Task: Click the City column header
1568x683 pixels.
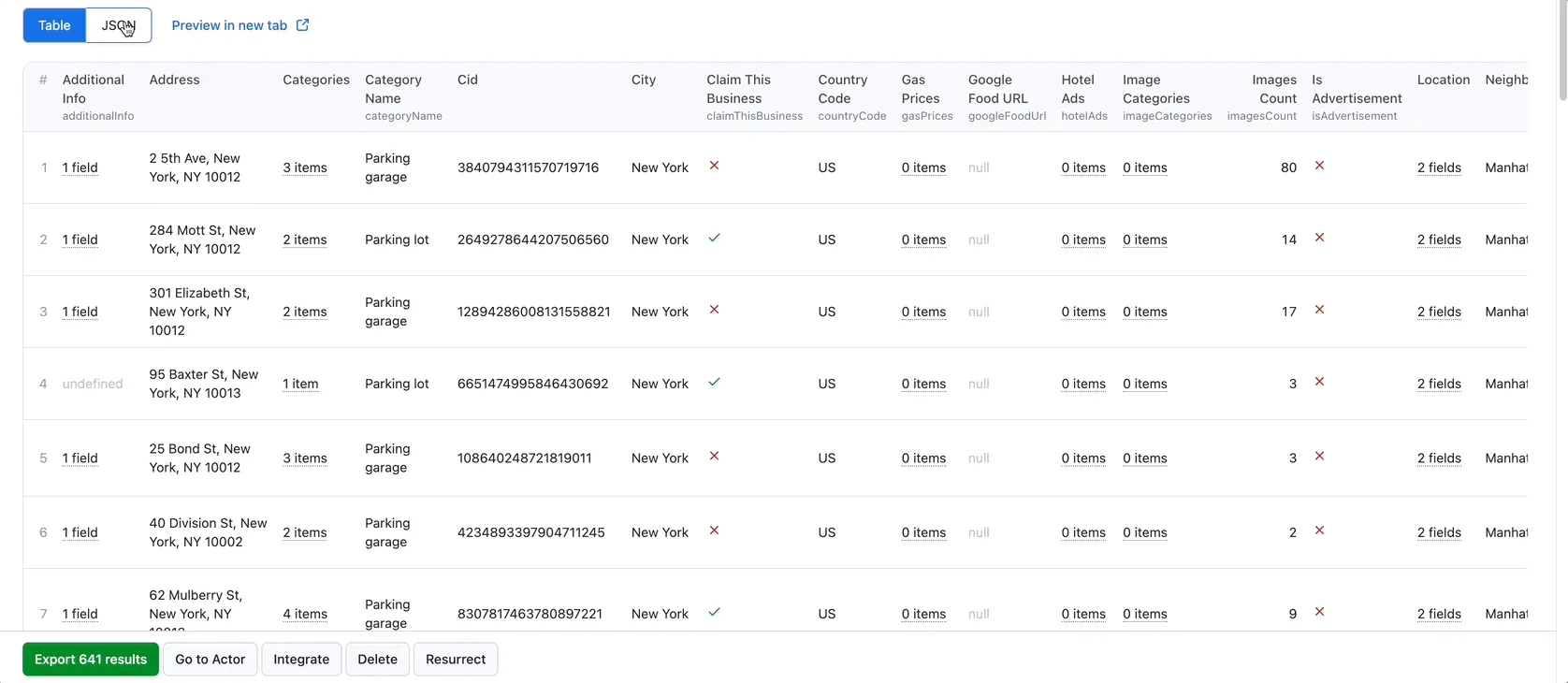Action: [644, 80]
